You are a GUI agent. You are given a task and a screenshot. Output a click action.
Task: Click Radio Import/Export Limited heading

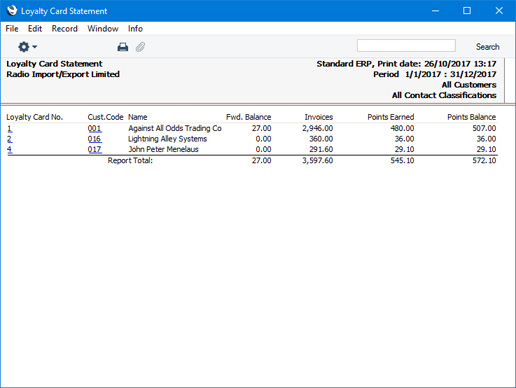pos(63,74)
